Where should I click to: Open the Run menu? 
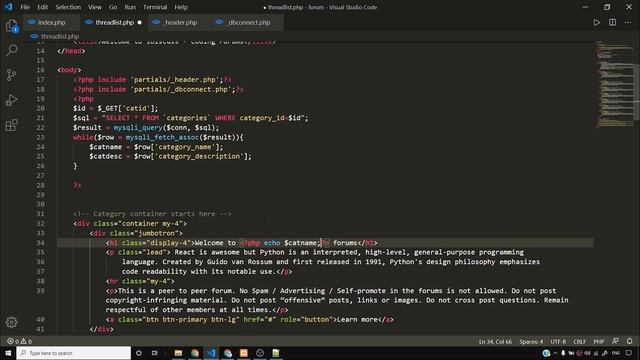[130, 7]
